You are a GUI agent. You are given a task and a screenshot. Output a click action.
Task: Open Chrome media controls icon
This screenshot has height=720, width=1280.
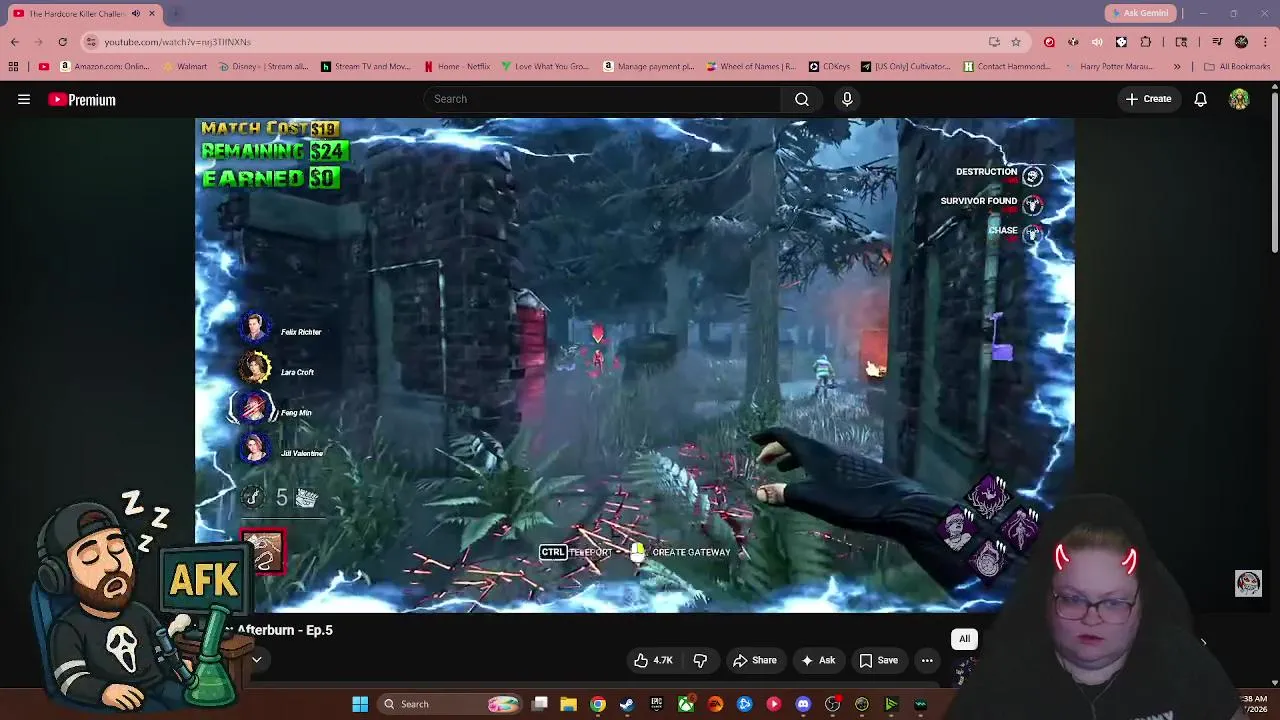click(1217, 42)
